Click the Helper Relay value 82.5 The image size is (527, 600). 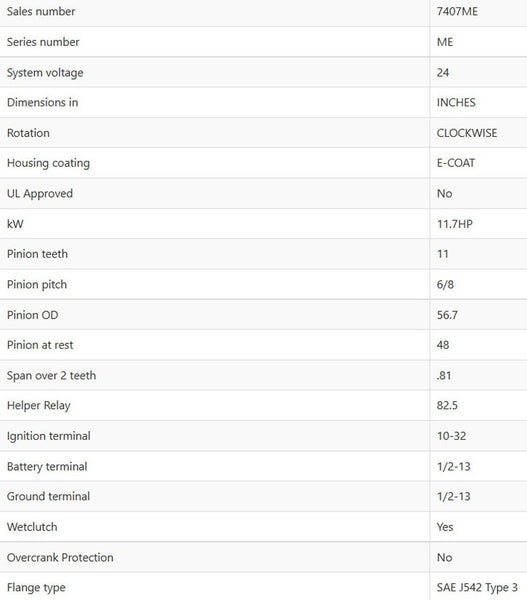(x=447, y=405)
